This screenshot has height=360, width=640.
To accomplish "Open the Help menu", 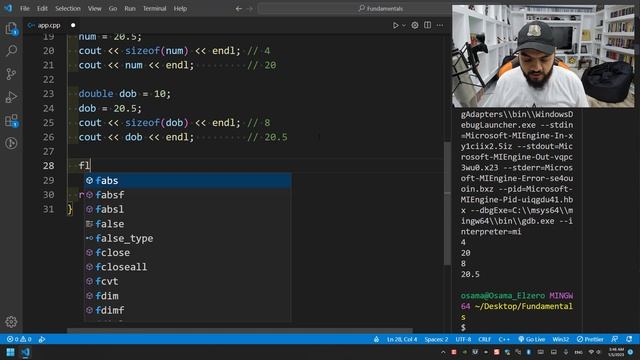I will click(180, 9).
